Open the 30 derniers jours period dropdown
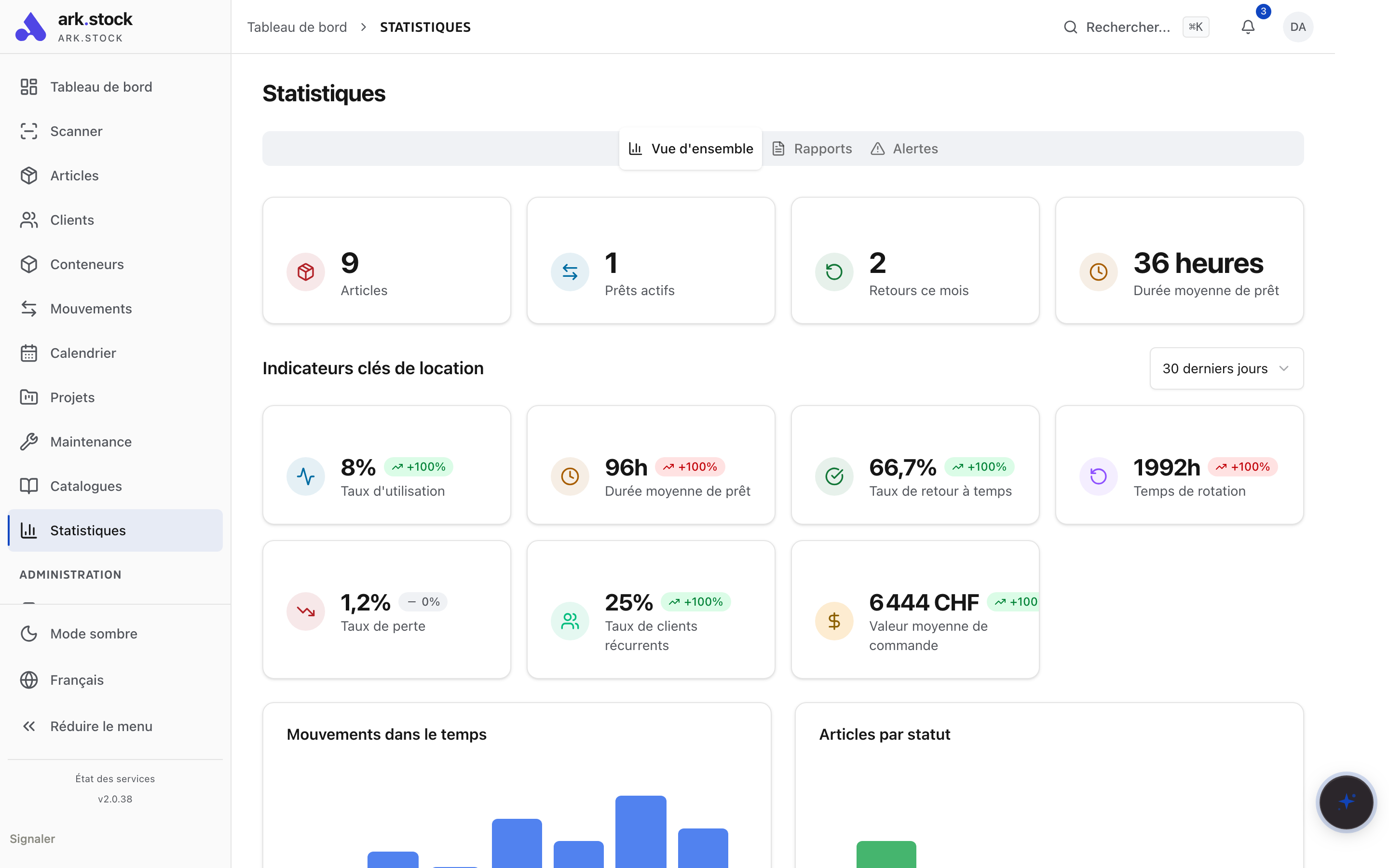The height and width of the screenshot is (868, 1389). pos(1226,368)
